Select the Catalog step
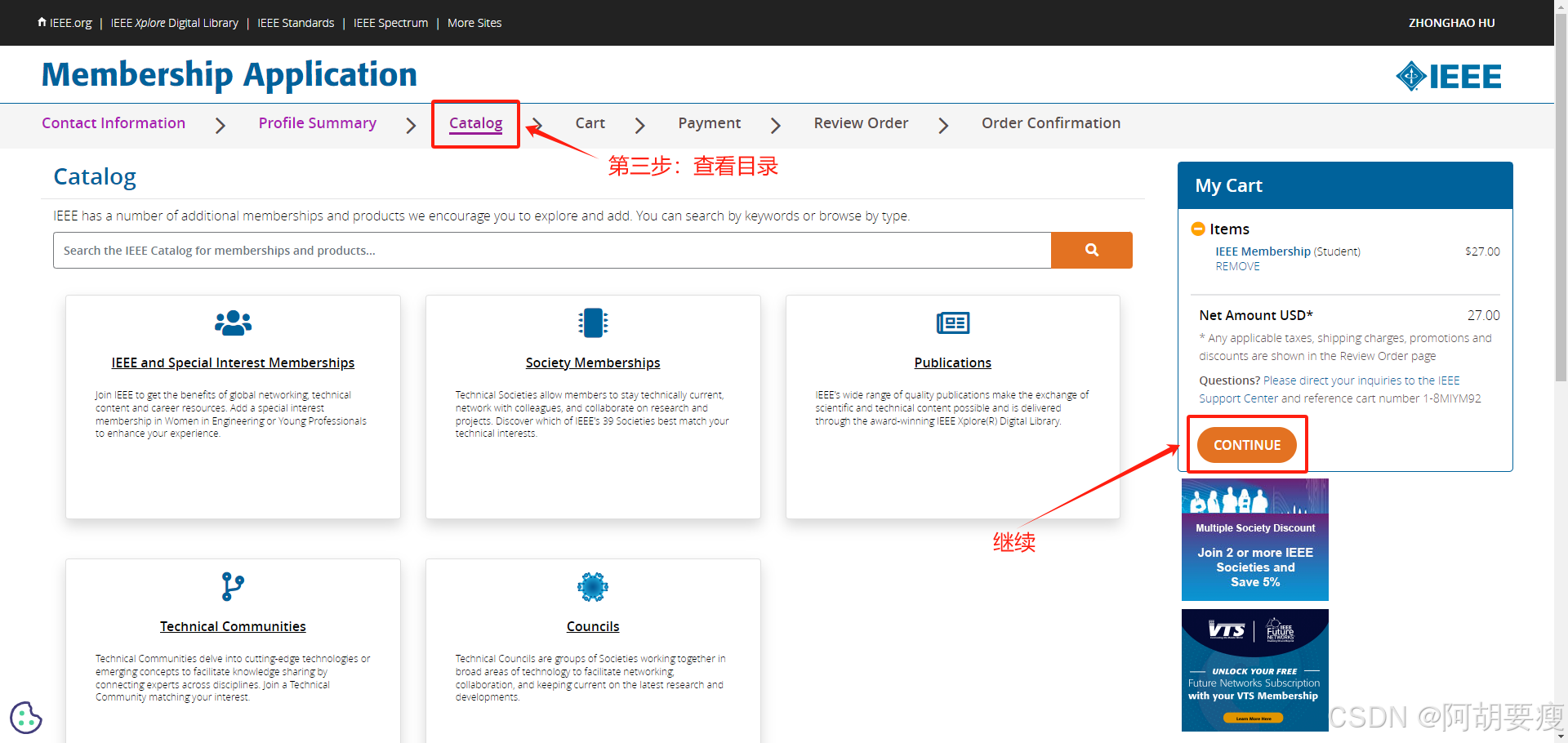Screen dimensions: 1568x743 click(475, 123)
